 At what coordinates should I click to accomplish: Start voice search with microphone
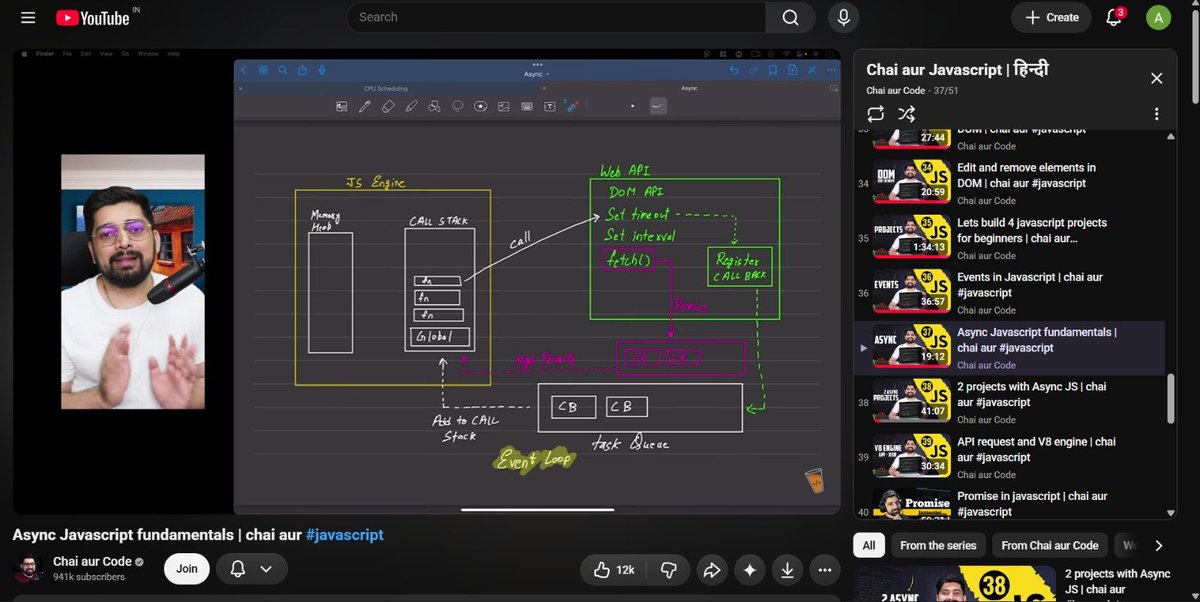click(x=844, y=17)
